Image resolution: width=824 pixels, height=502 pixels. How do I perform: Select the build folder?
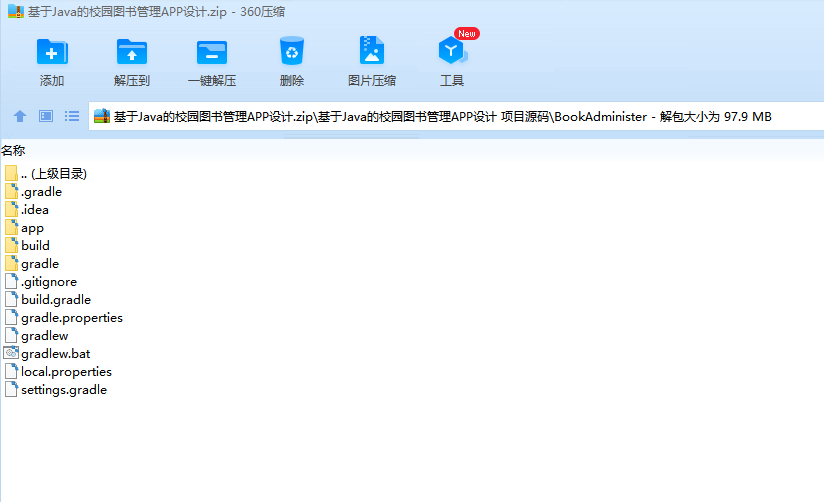click(x=27, y=245)
